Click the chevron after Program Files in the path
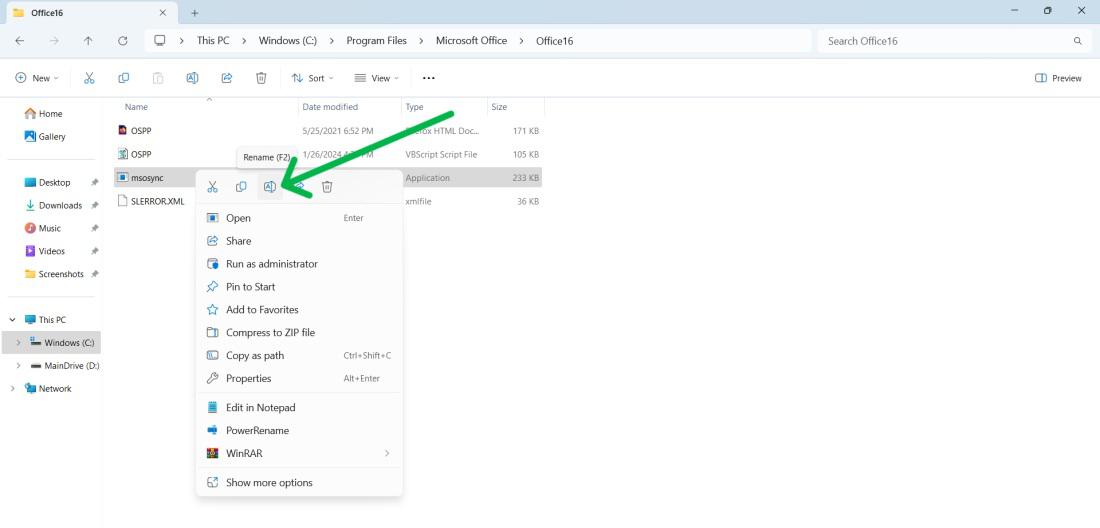 tap(422, 41)
